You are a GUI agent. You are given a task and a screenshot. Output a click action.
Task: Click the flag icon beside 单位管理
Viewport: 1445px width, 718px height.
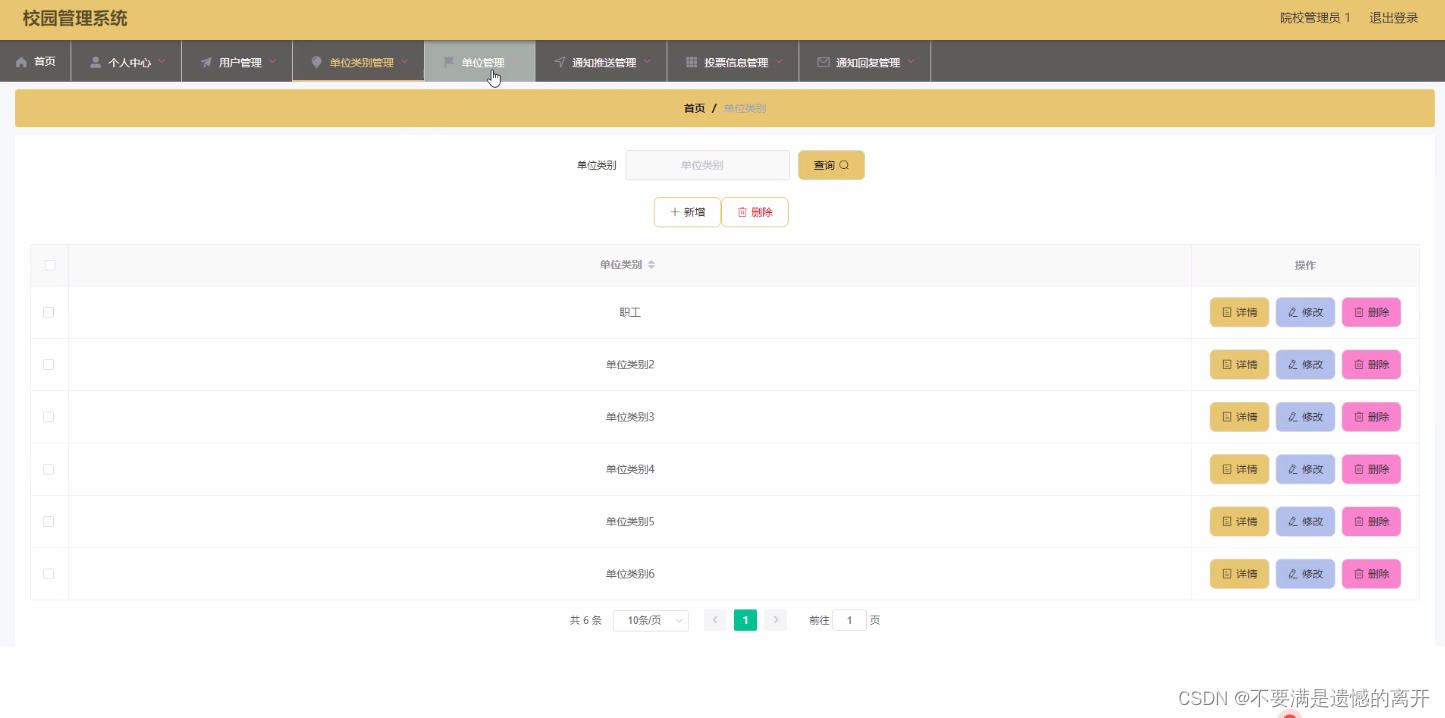click(x=449, y=62)
